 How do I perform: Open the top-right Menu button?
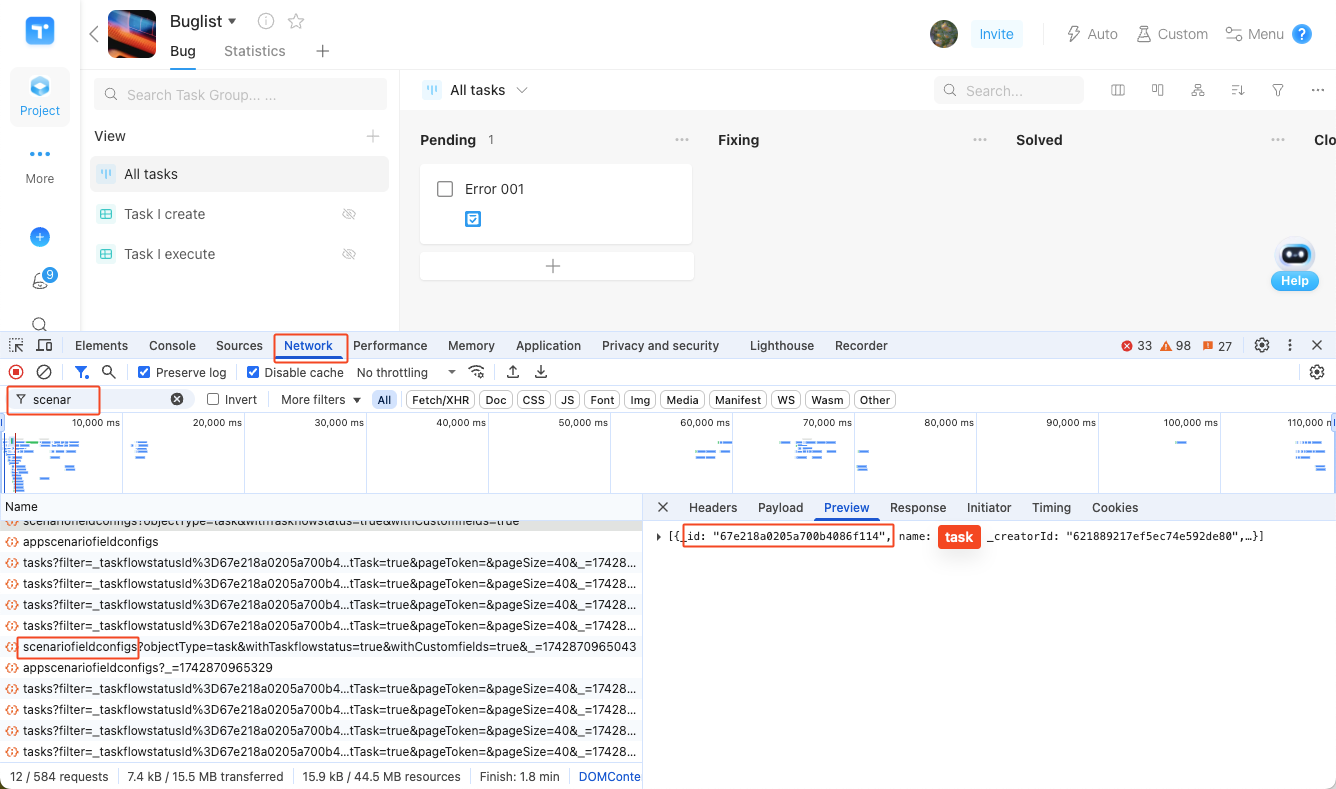click(1254, 34)
